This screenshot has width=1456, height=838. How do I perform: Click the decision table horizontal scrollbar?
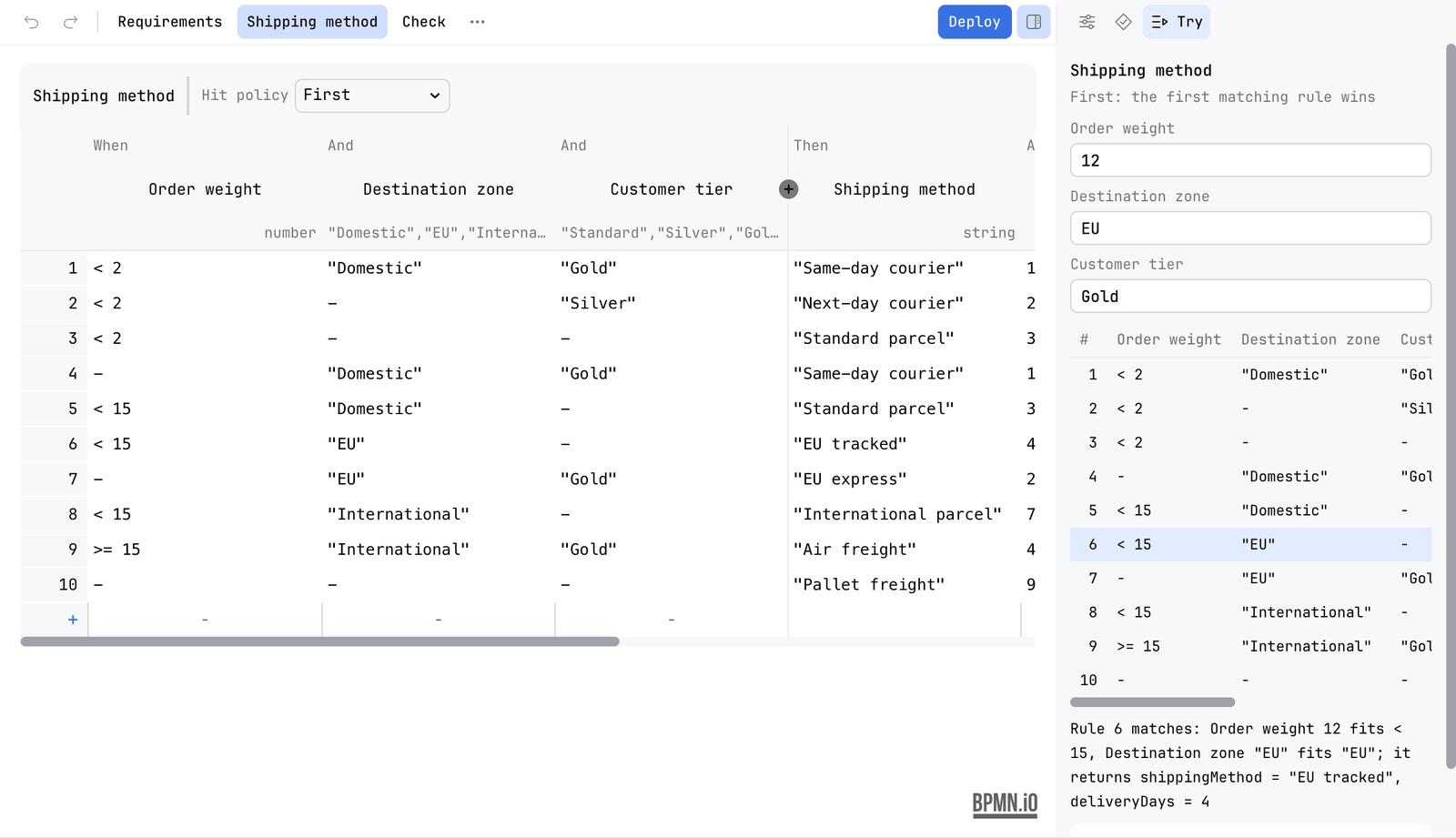(x=319, y=641)
